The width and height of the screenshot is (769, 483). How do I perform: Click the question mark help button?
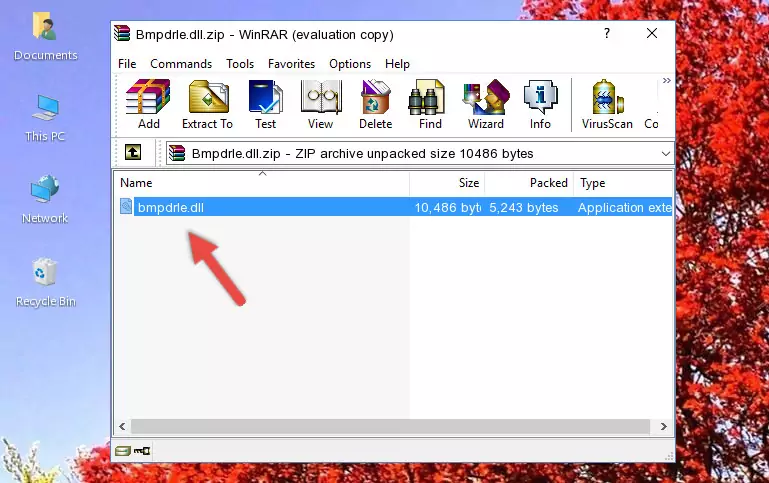tap(607, 33)
